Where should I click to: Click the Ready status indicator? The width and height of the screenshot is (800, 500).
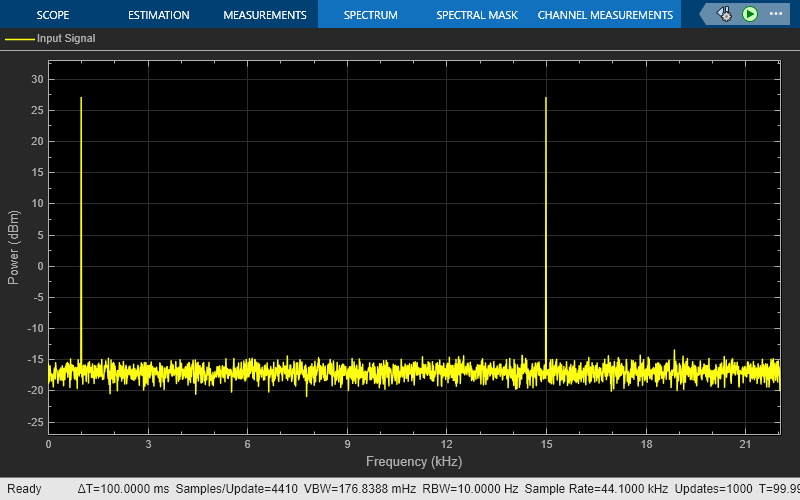click(24, 489)
